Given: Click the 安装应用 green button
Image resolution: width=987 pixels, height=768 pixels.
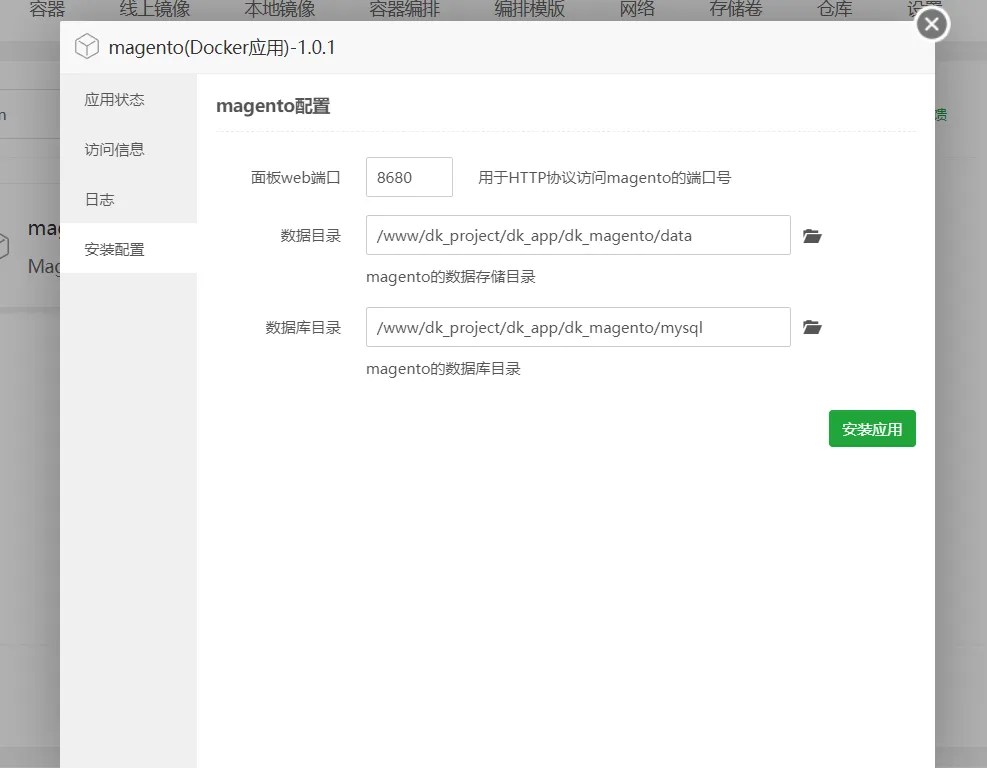Looking at the screenshot, I should (872, 429).
